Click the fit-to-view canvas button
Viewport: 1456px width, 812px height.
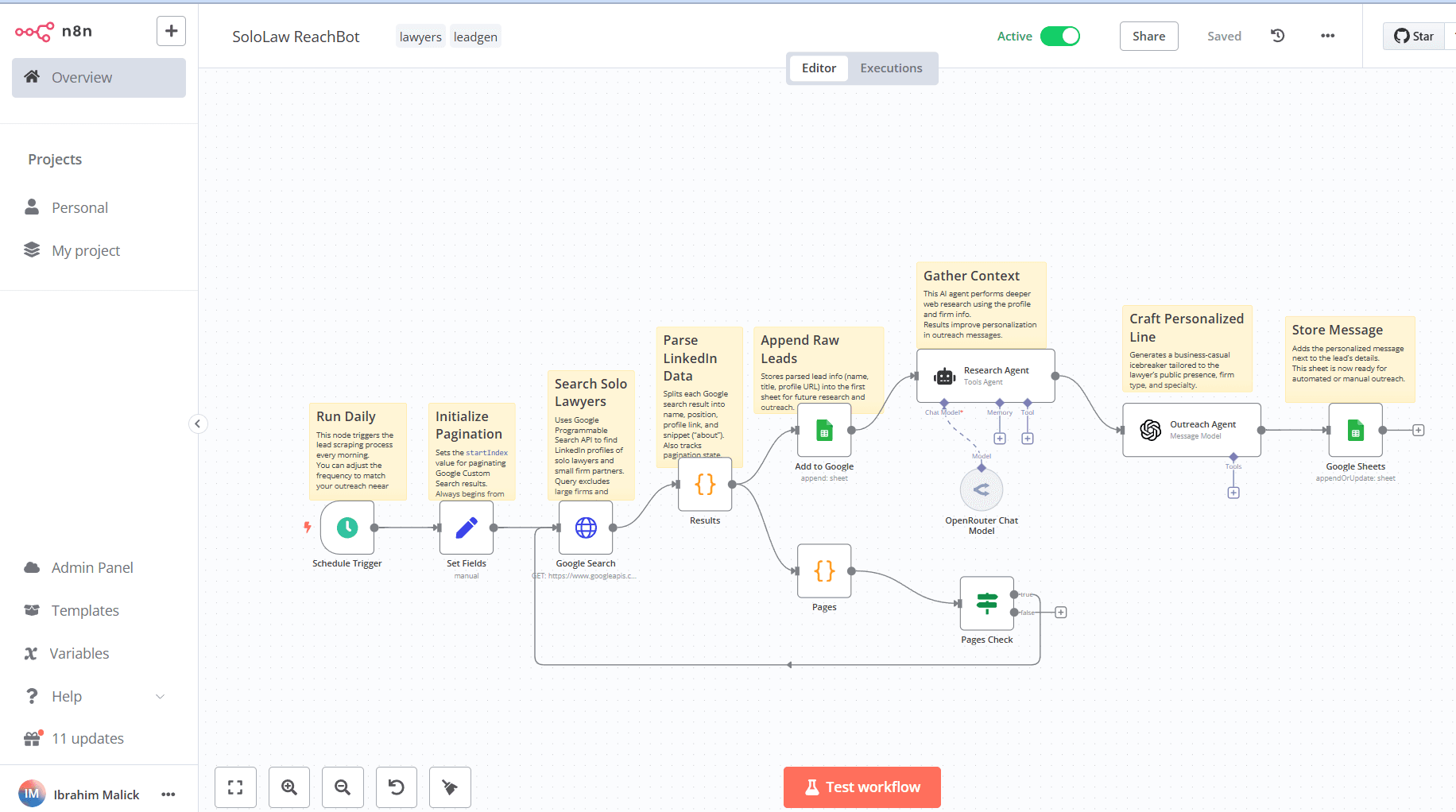click(235, 787)
